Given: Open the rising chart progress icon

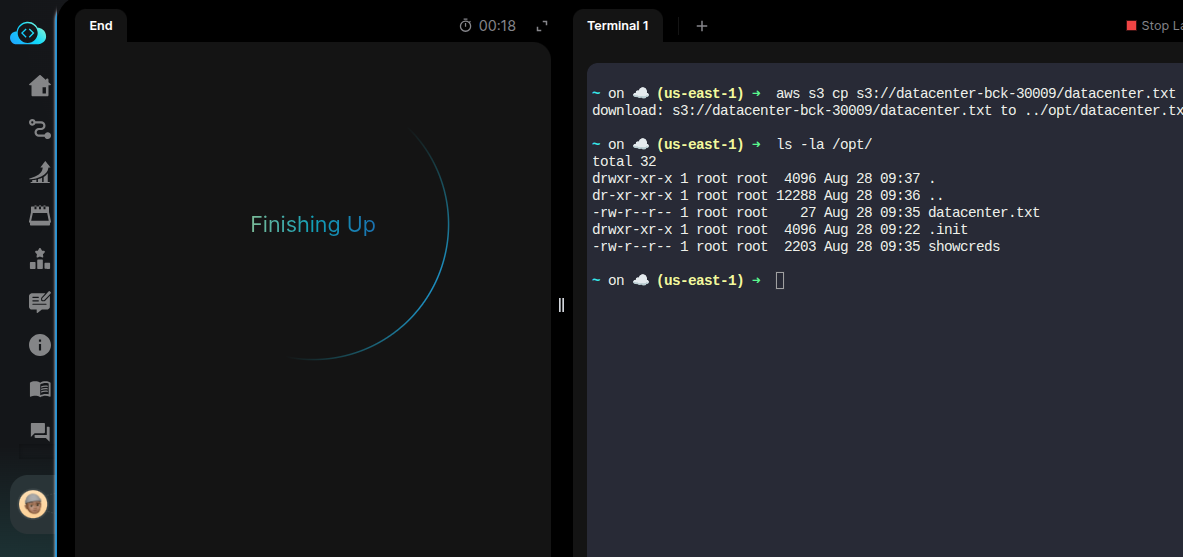Looking at the screenshot, I should [x=39, y=172].
